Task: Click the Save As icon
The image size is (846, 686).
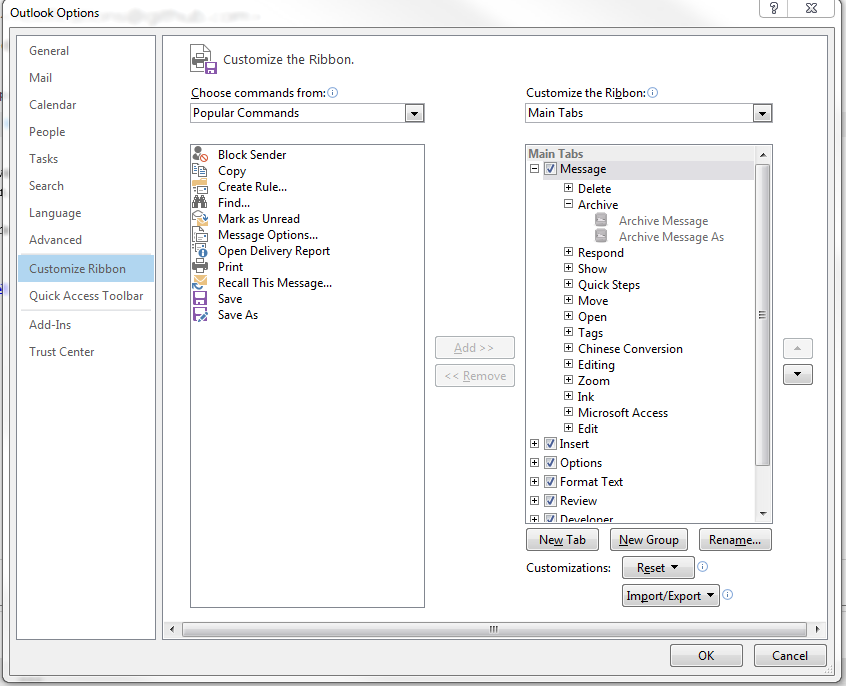Action: [x=200, y=315]
